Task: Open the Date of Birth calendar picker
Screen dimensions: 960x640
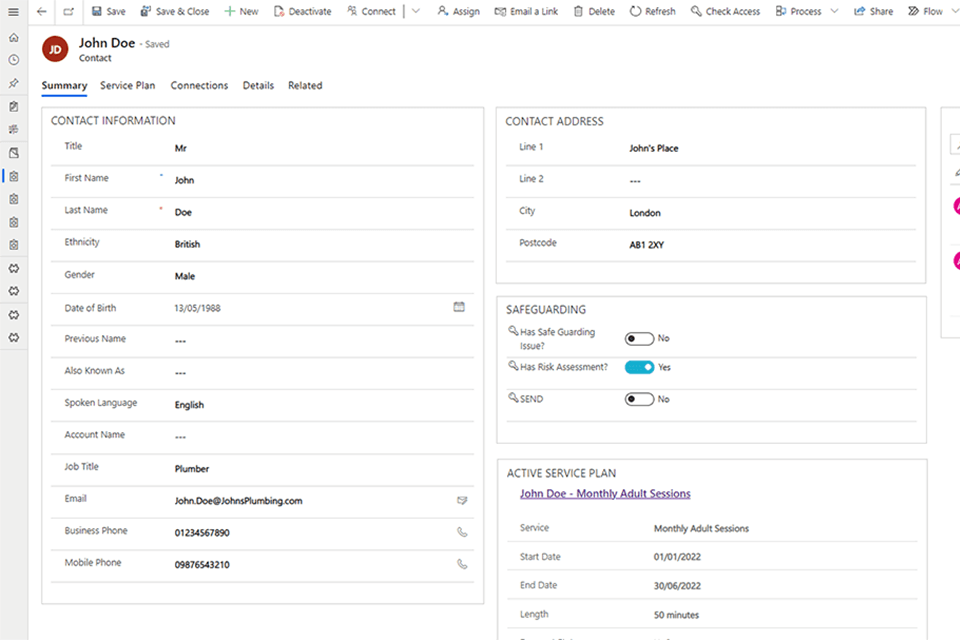Action: (459, 307)
